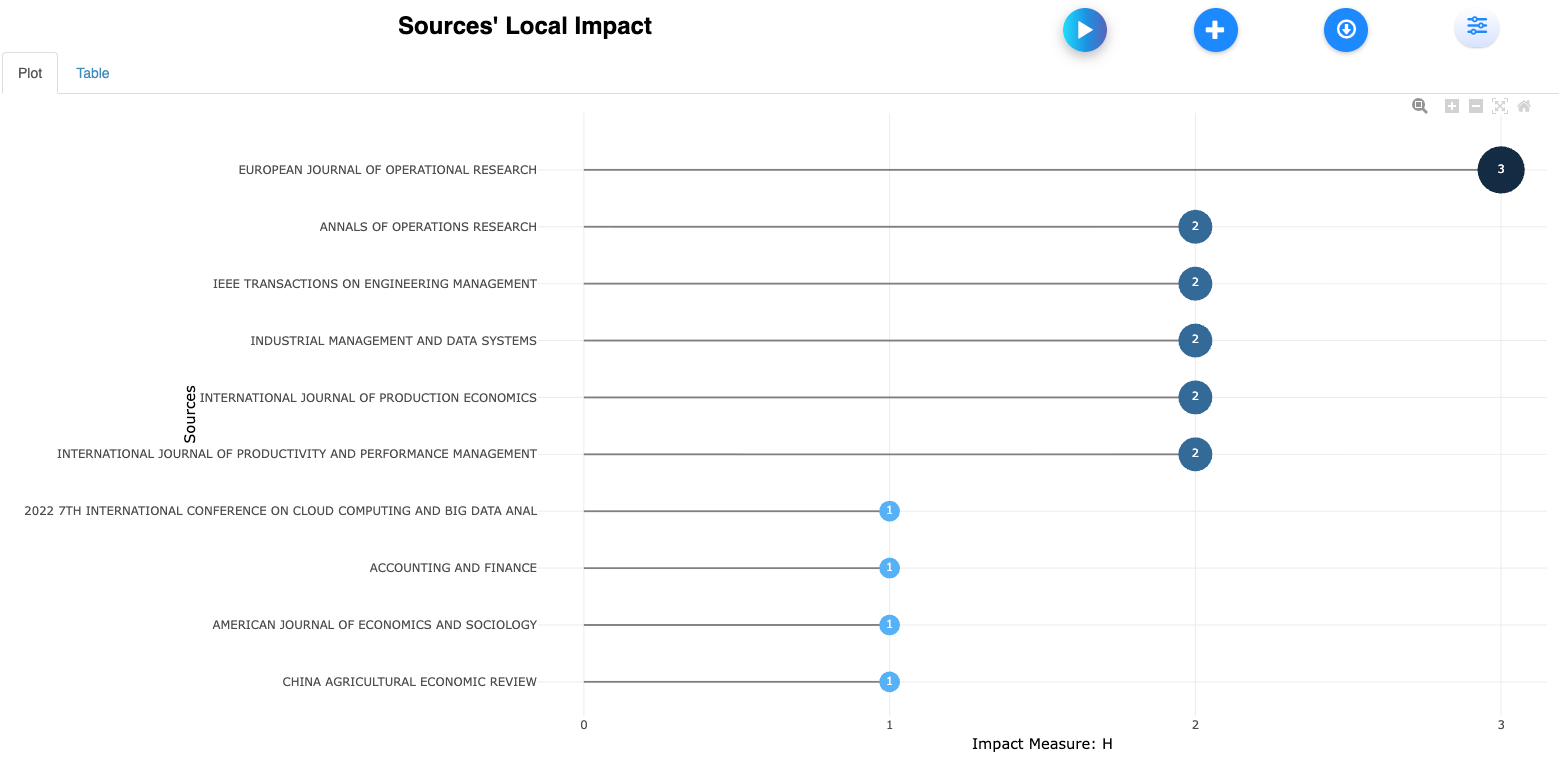This screenshot has height=771, width=1559.
Task: Download the plot using the download button
Action: coord(1345,30)
